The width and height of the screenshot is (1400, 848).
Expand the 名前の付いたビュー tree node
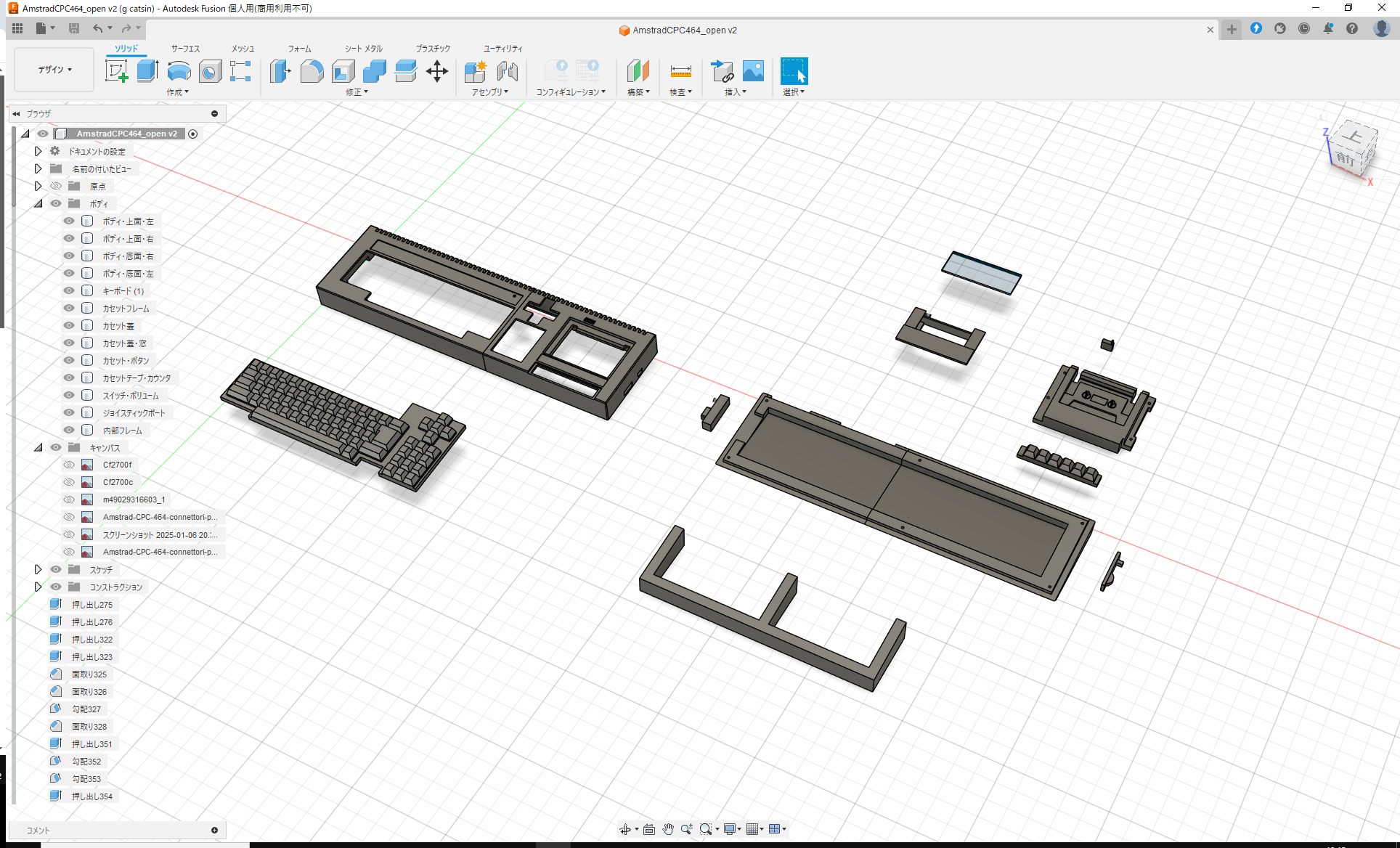[x=38, y=168]
